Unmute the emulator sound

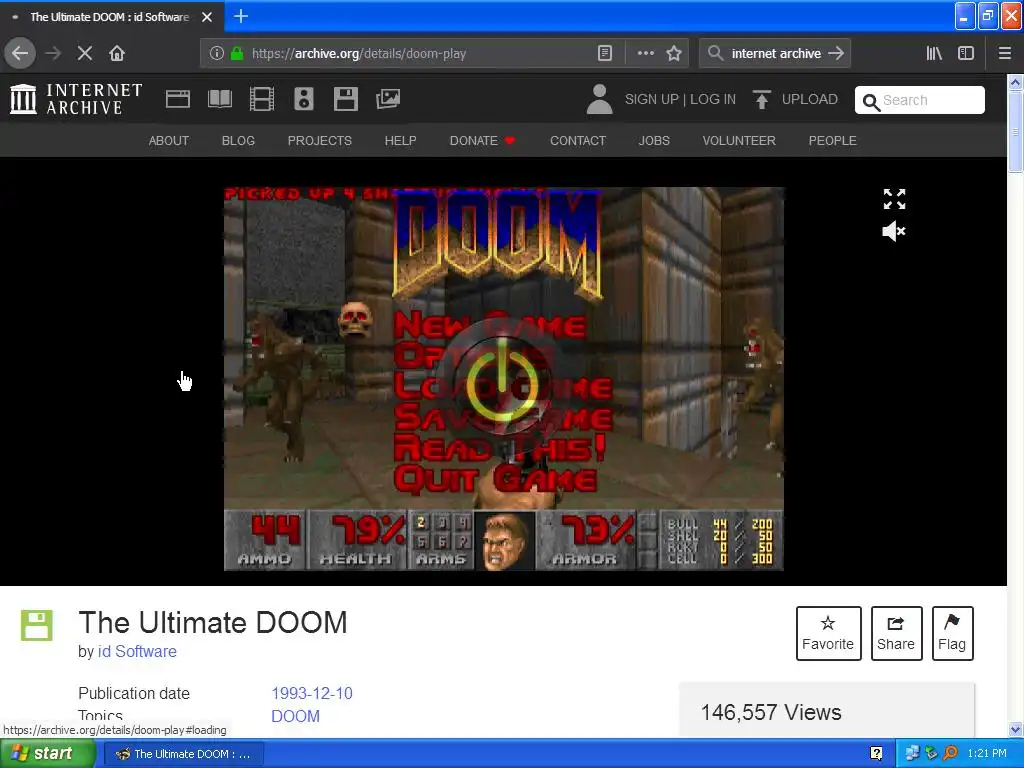893,231
